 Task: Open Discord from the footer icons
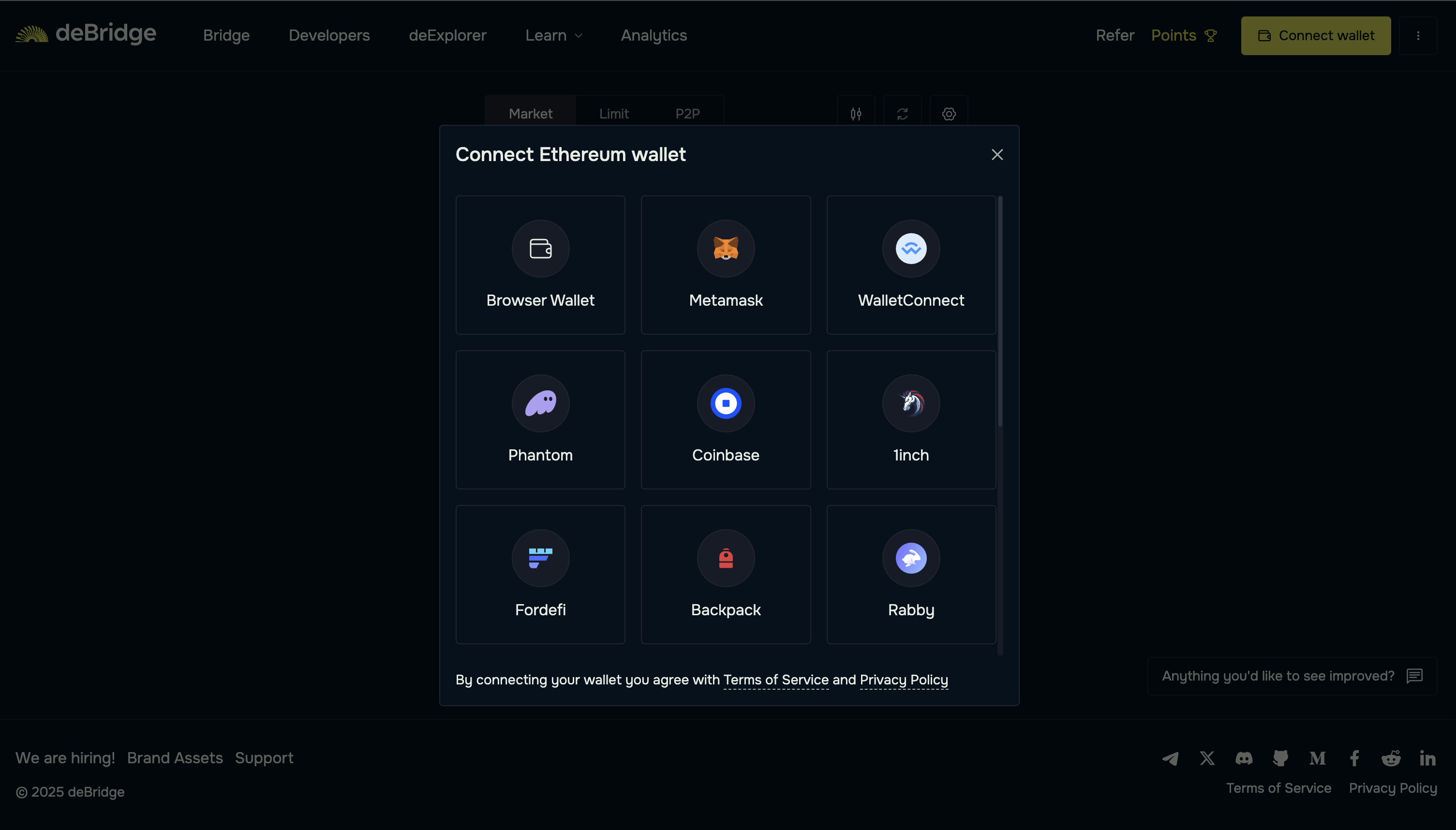click(1244, 758)
